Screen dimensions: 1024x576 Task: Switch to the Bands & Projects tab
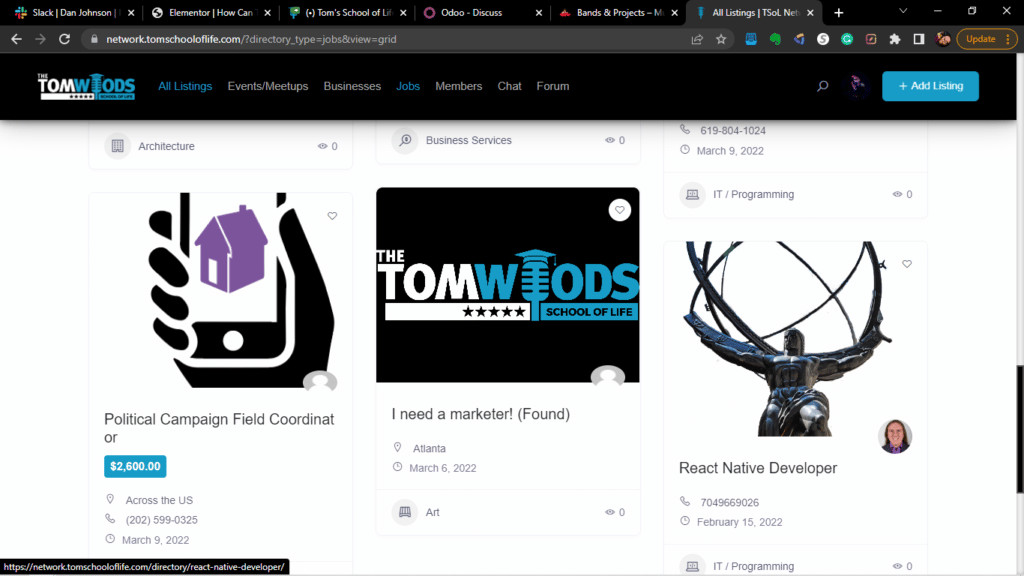(618, 12)
